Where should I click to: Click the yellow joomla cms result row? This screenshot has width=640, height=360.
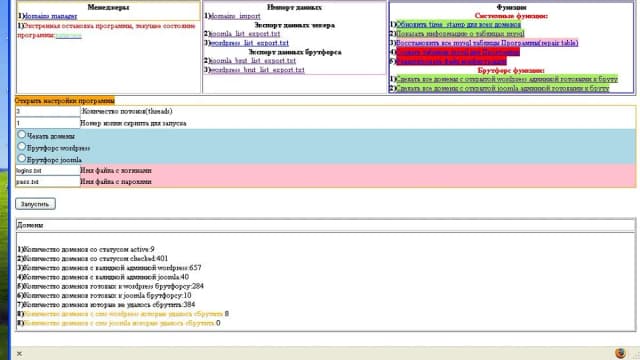(x=119, y=323)
